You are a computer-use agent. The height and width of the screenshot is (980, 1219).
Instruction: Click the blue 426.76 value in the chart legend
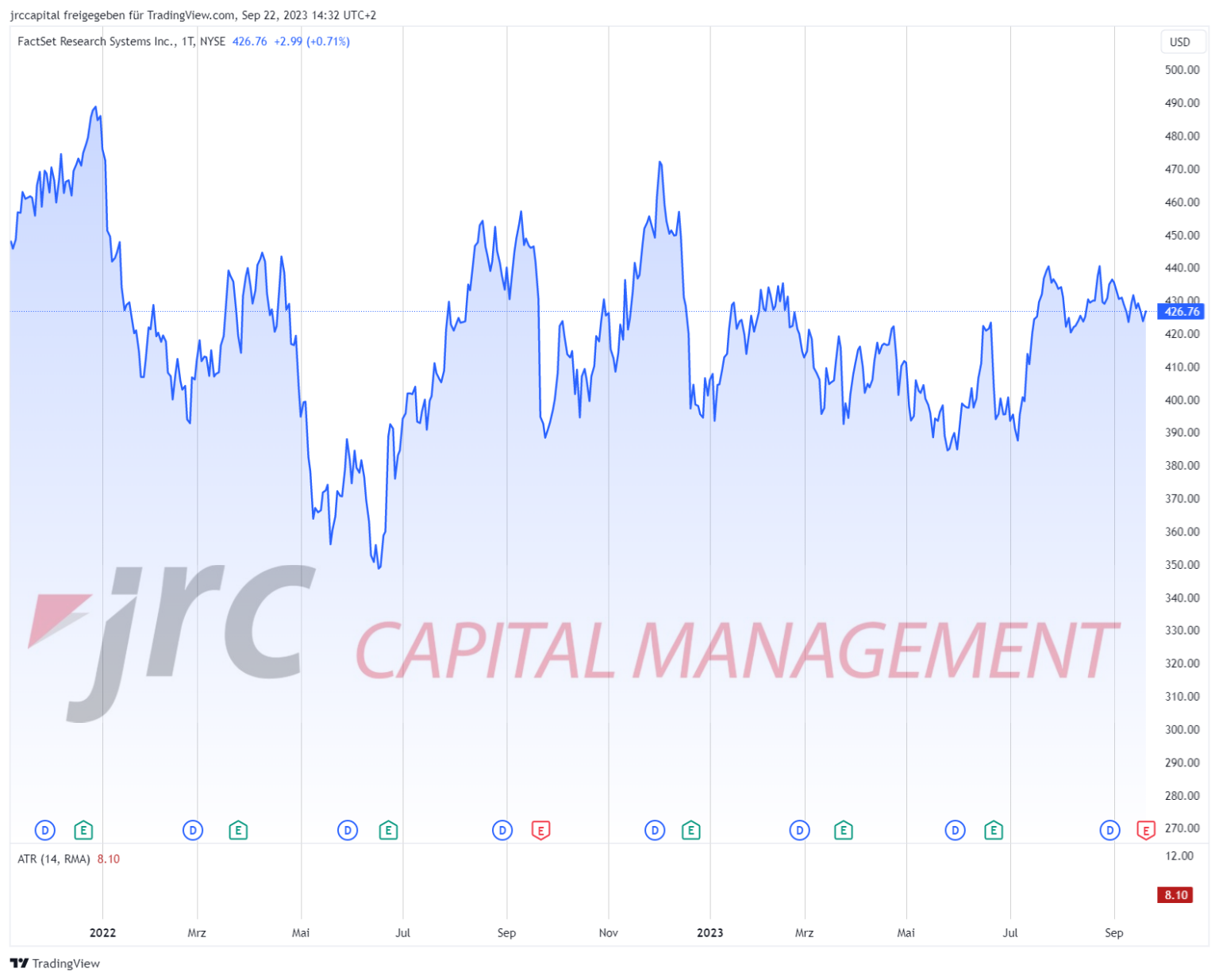(x=250, y=41)
